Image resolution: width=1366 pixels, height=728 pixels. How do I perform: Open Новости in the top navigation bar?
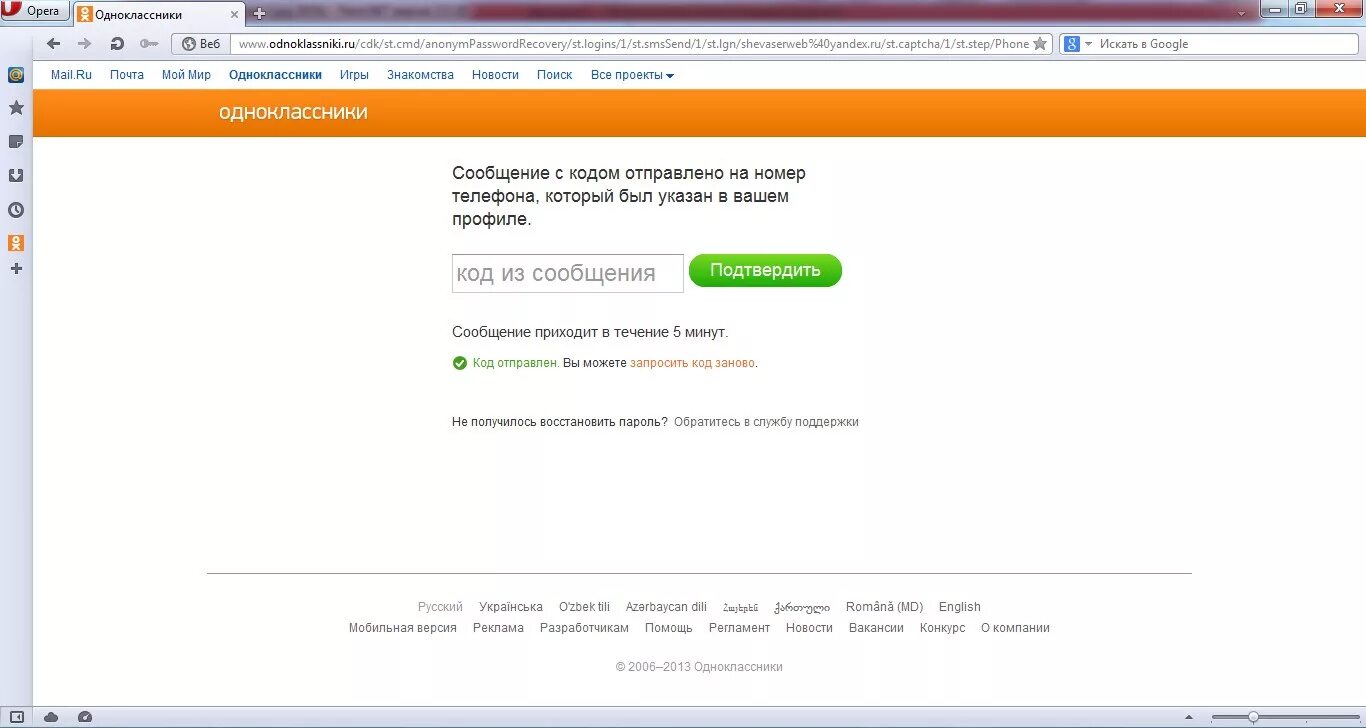(495, 75)
